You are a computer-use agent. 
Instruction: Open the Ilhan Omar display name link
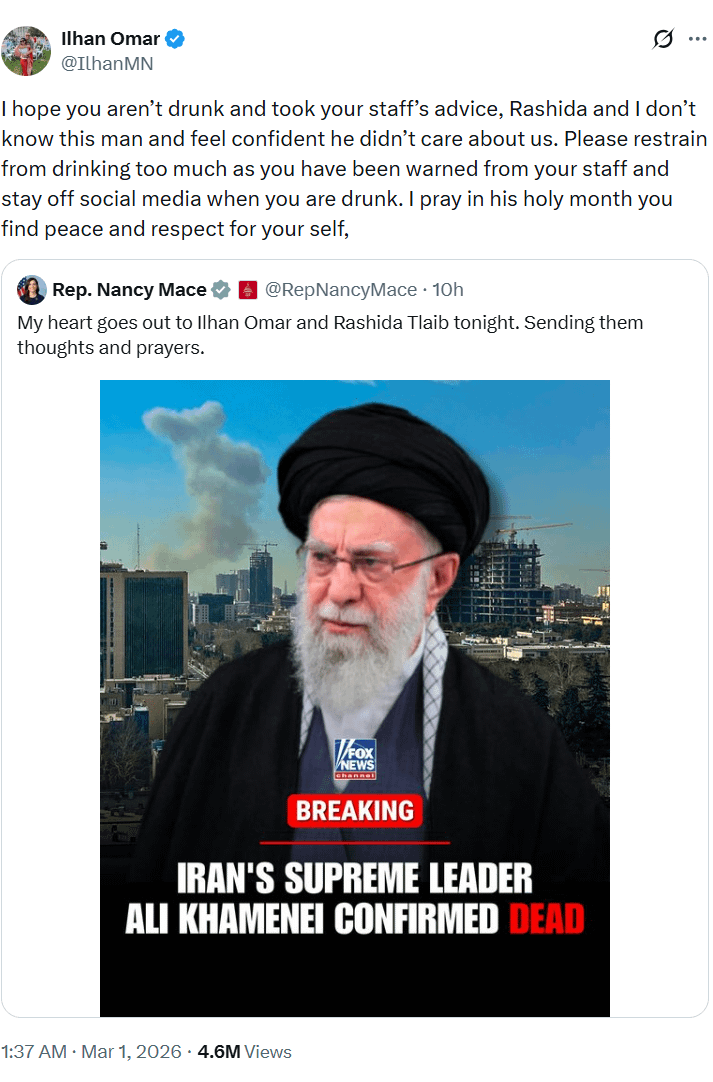pyautogui.click(x=110, y=39)
